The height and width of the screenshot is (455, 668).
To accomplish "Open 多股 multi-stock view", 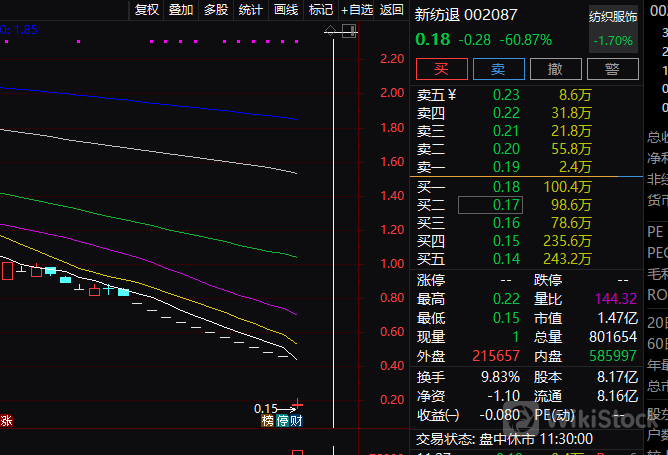I will [x=216, y=10].
